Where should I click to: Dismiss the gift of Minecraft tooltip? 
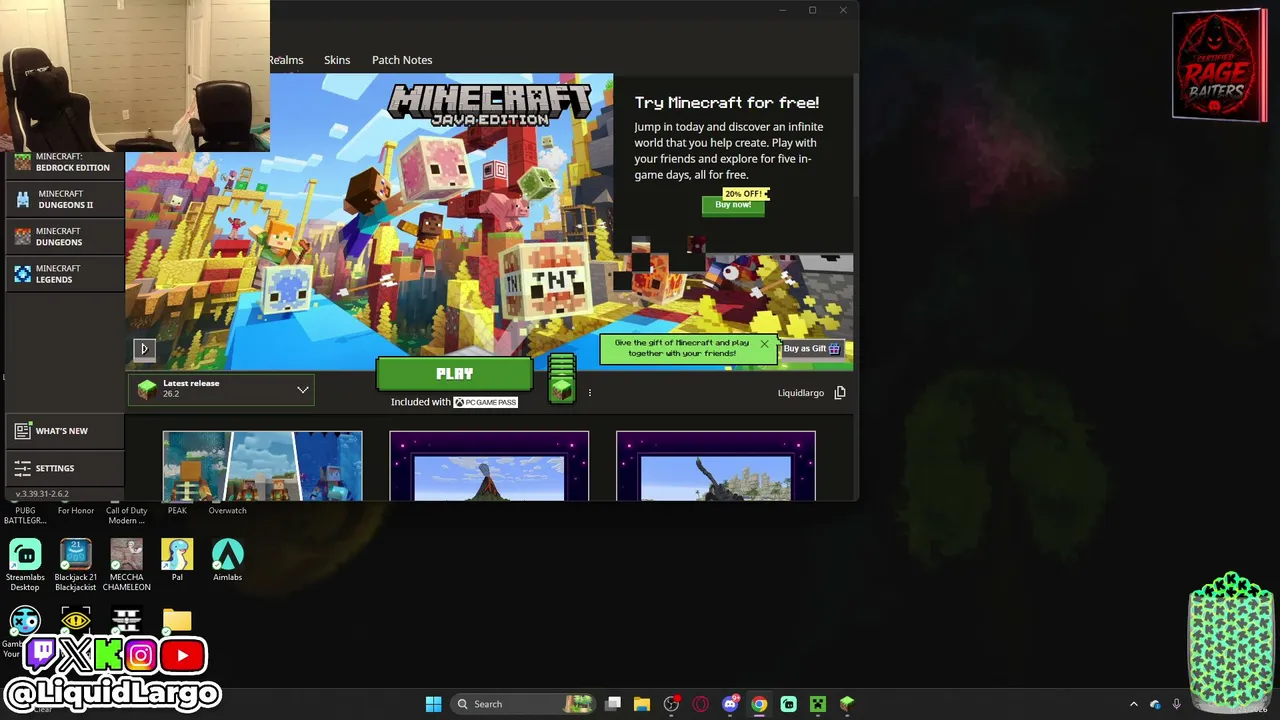tap(764, 344)
